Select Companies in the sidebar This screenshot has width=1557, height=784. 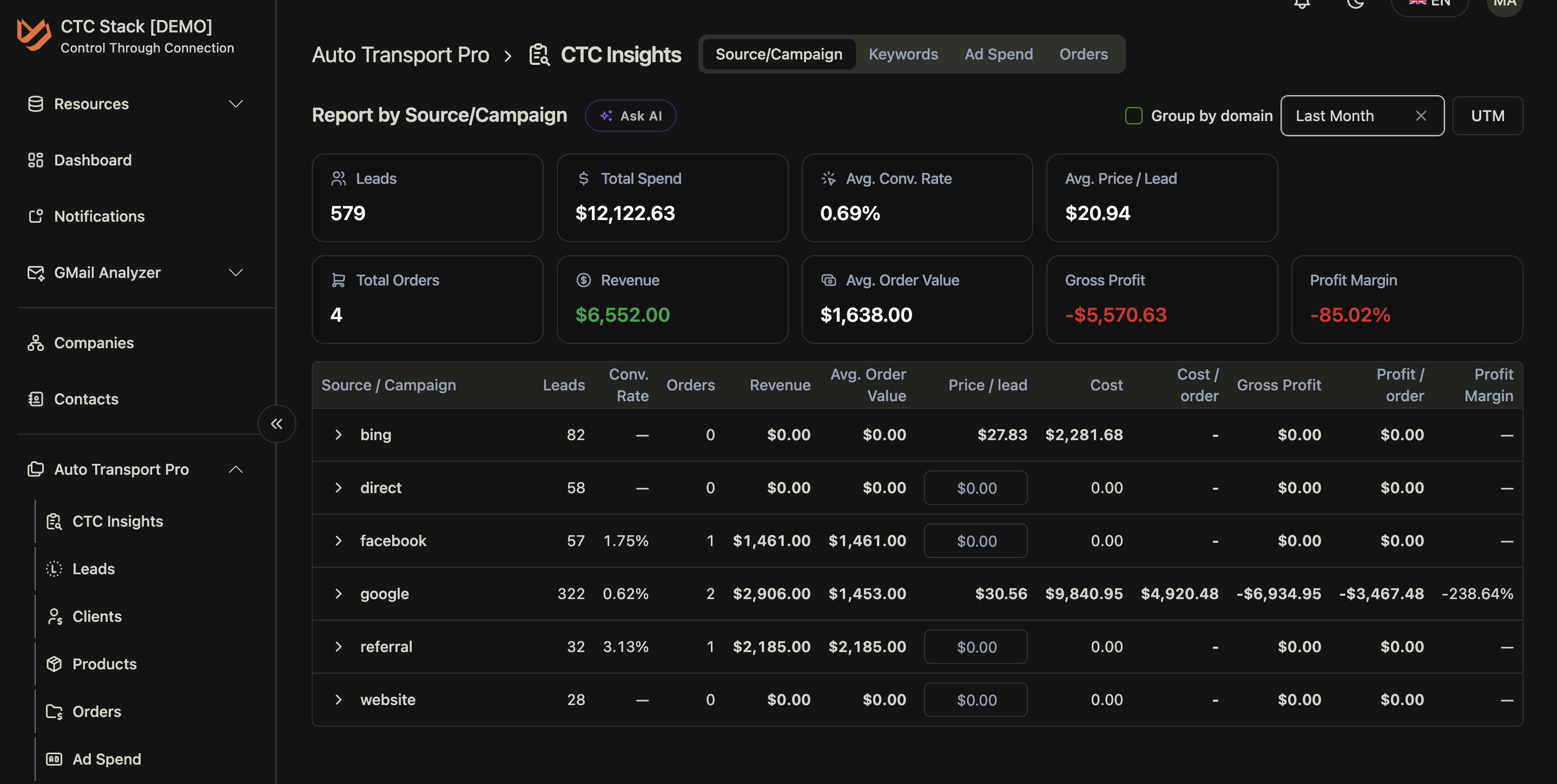pos(94,342)
